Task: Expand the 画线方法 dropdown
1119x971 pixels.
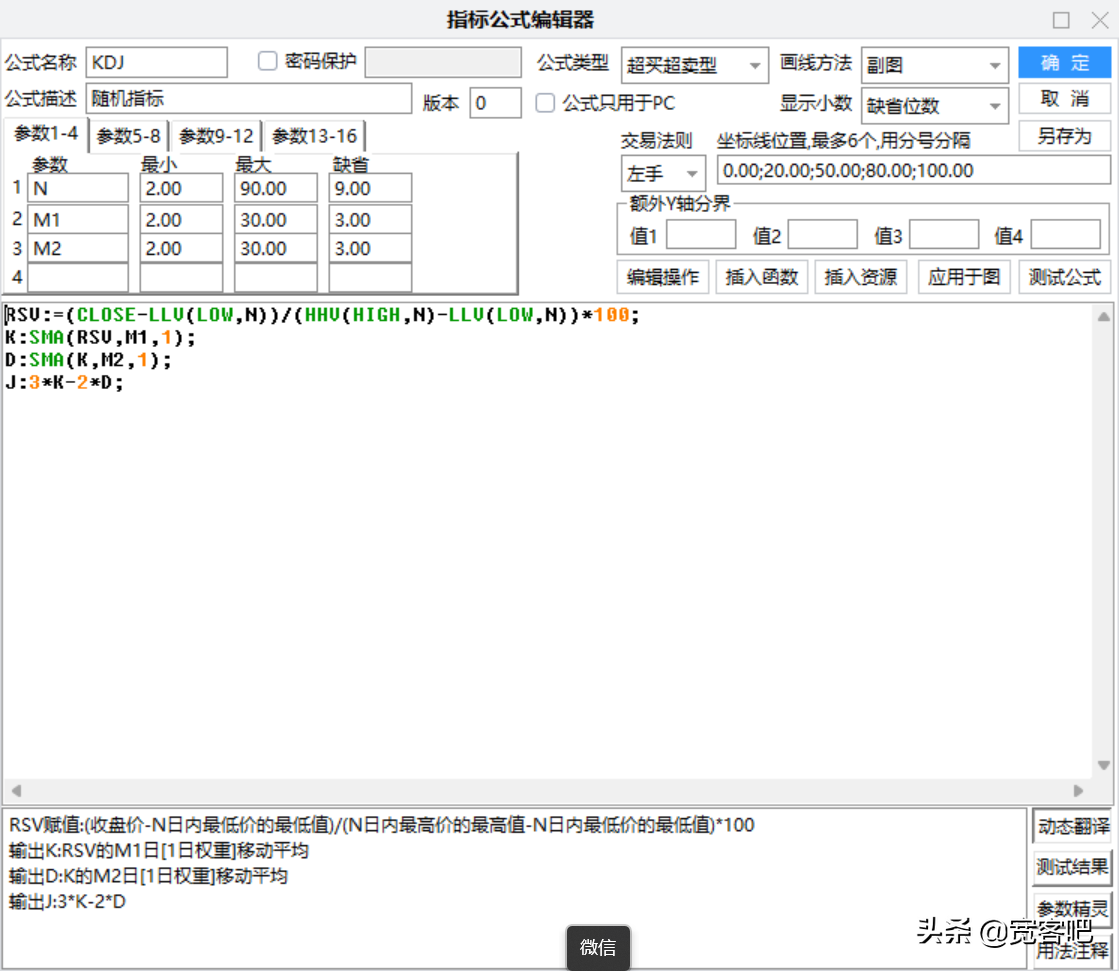Action: pyautogui.click(x=935, y=66)
